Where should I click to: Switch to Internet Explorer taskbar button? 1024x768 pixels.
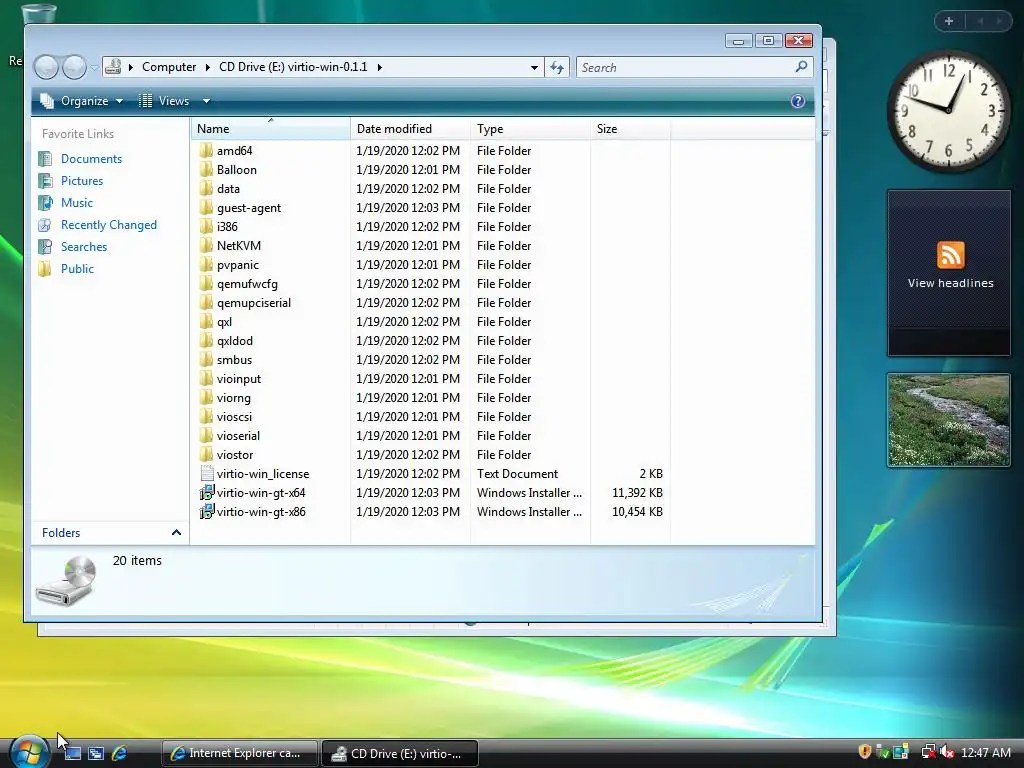coord(240,753)
